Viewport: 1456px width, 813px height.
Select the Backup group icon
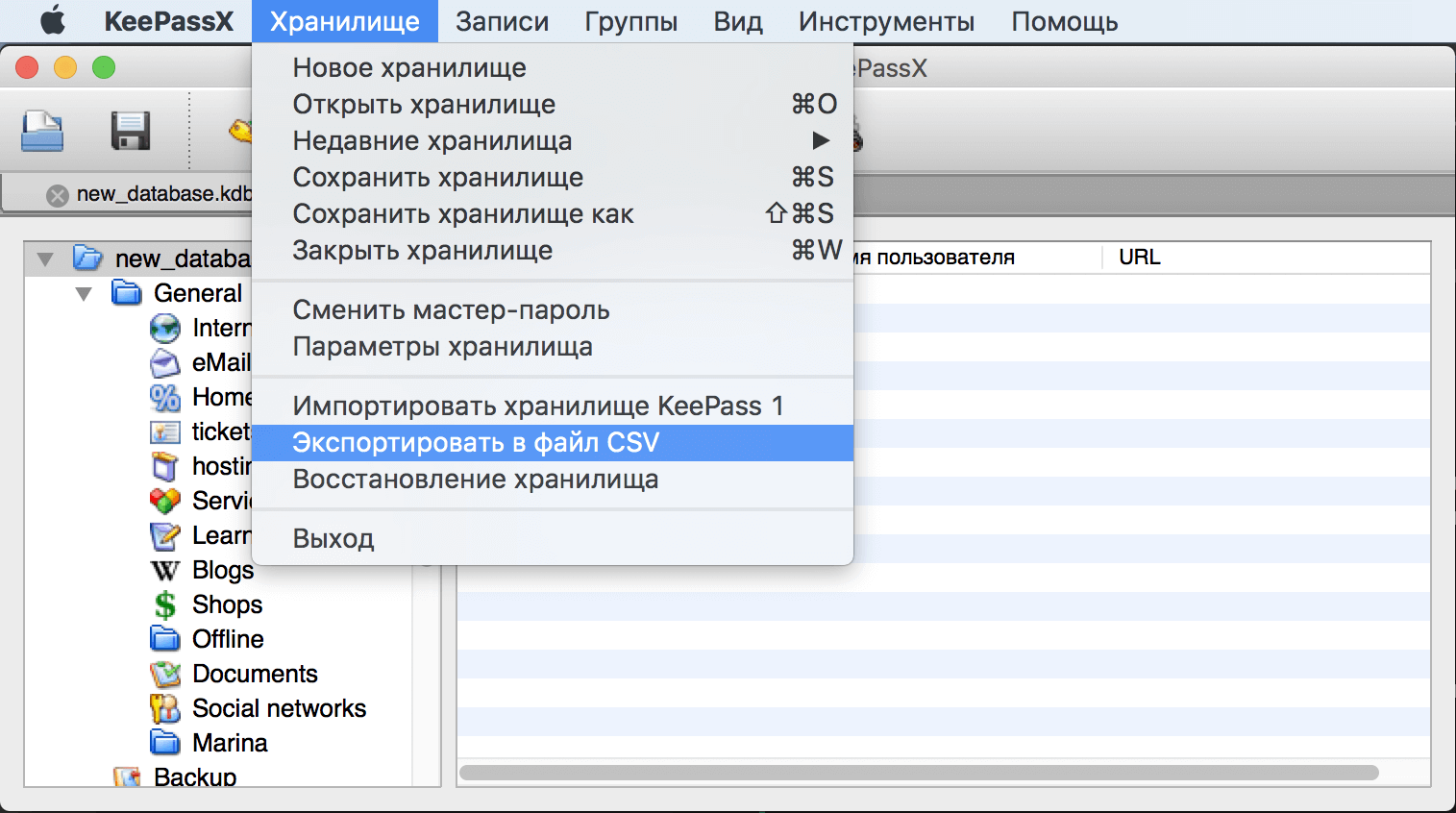pyautogui.click(x=127, y=775)
